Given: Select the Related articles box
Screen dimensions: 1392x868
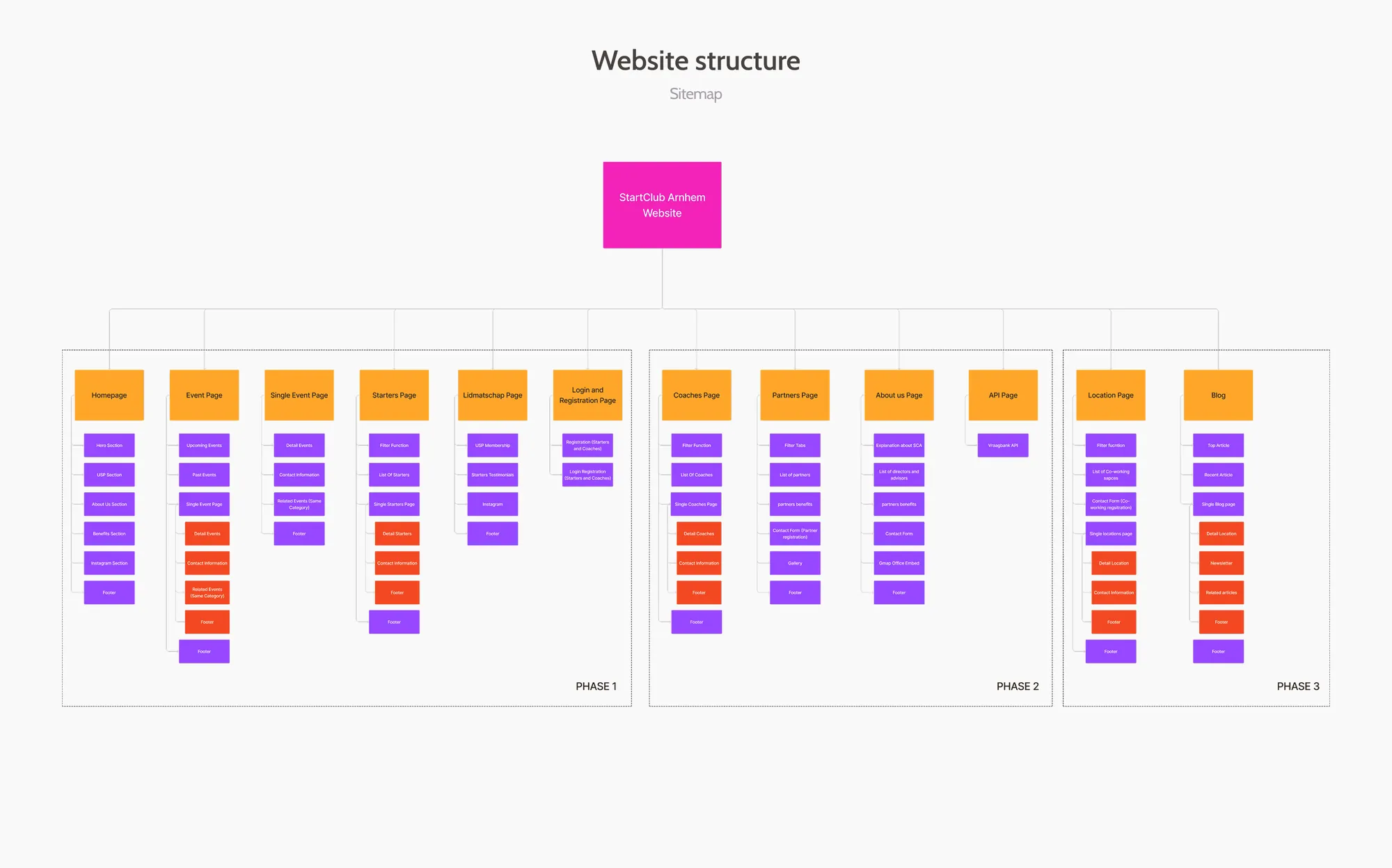Looking at the screenshot, I should [1221, 592].
